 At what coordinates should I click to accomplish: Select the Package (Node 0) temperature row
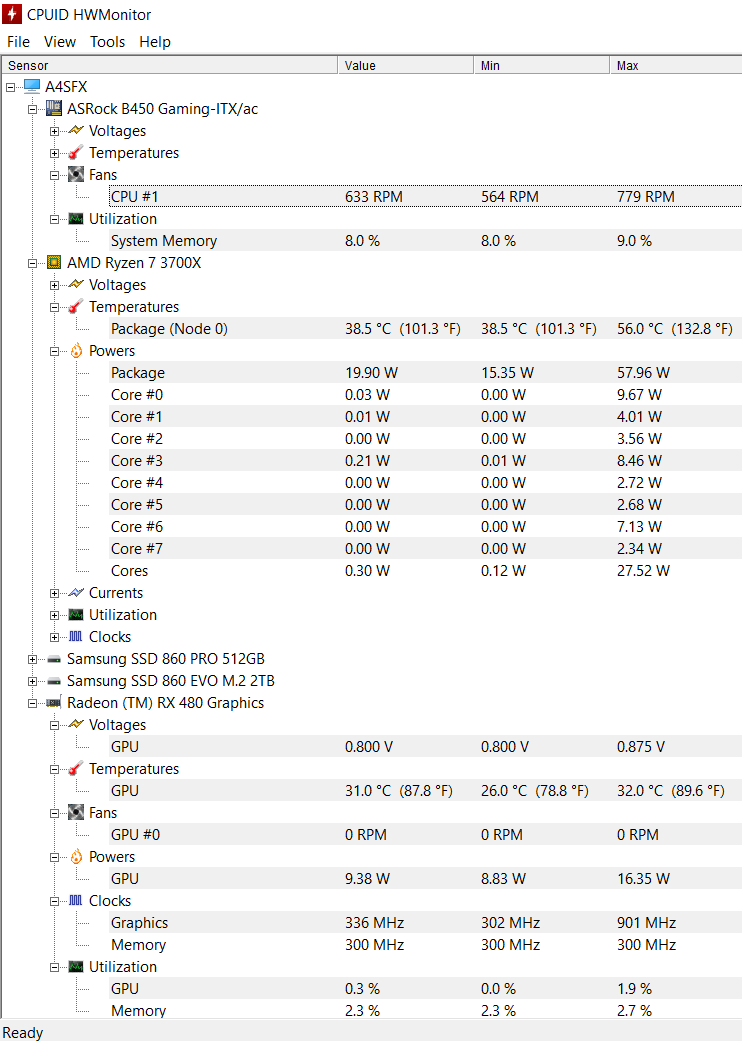(425, 329)
